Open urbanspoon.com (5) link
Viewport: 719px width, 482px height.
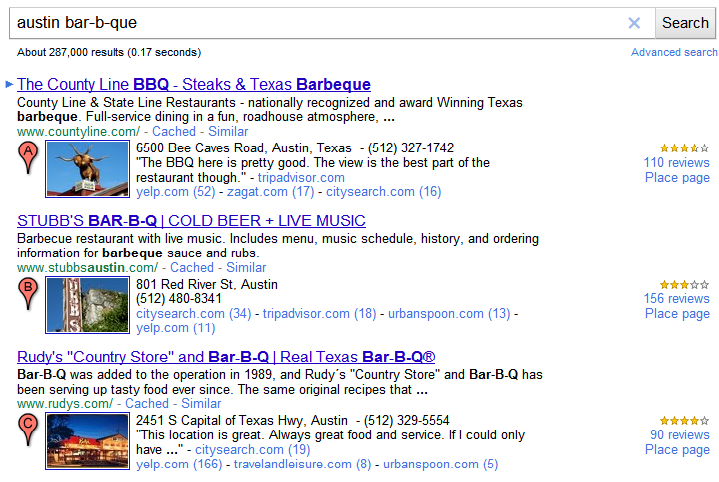(441, 464)
